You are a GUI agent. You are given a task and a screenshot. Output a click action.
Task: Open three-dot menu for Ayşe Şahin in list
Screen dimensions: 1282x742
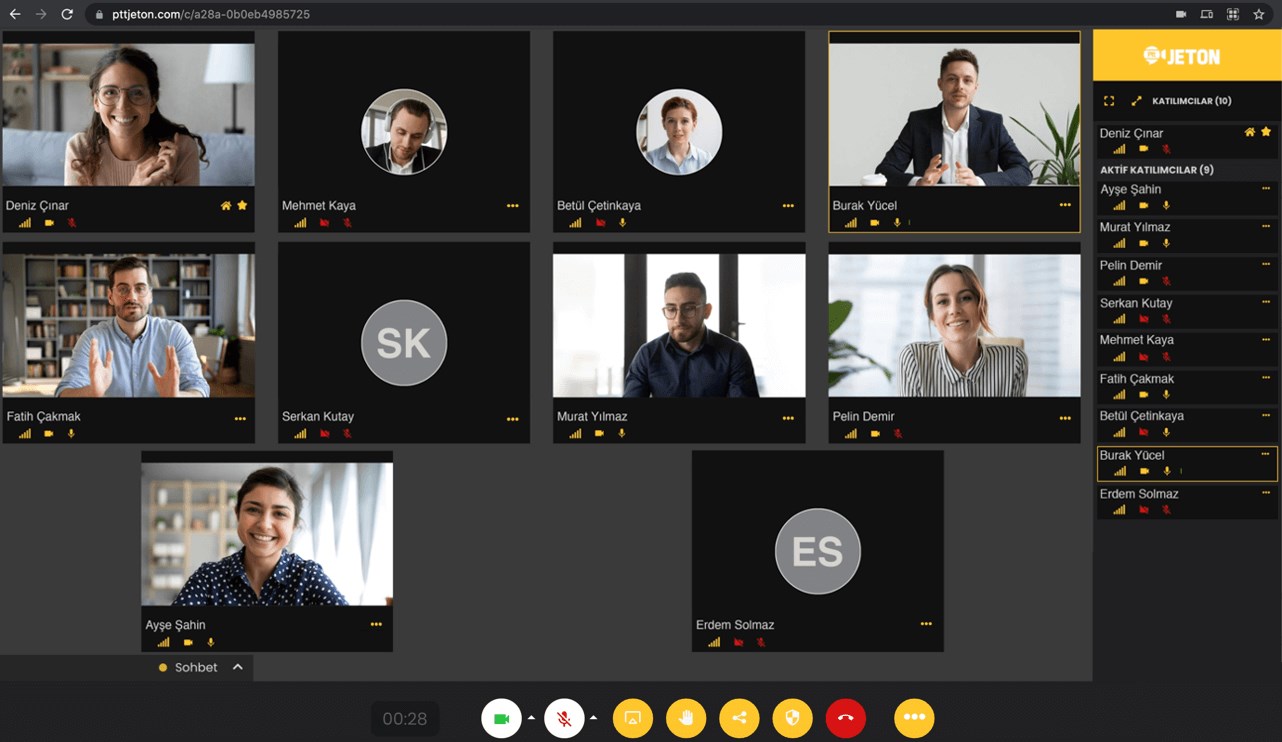point(1265,189)
